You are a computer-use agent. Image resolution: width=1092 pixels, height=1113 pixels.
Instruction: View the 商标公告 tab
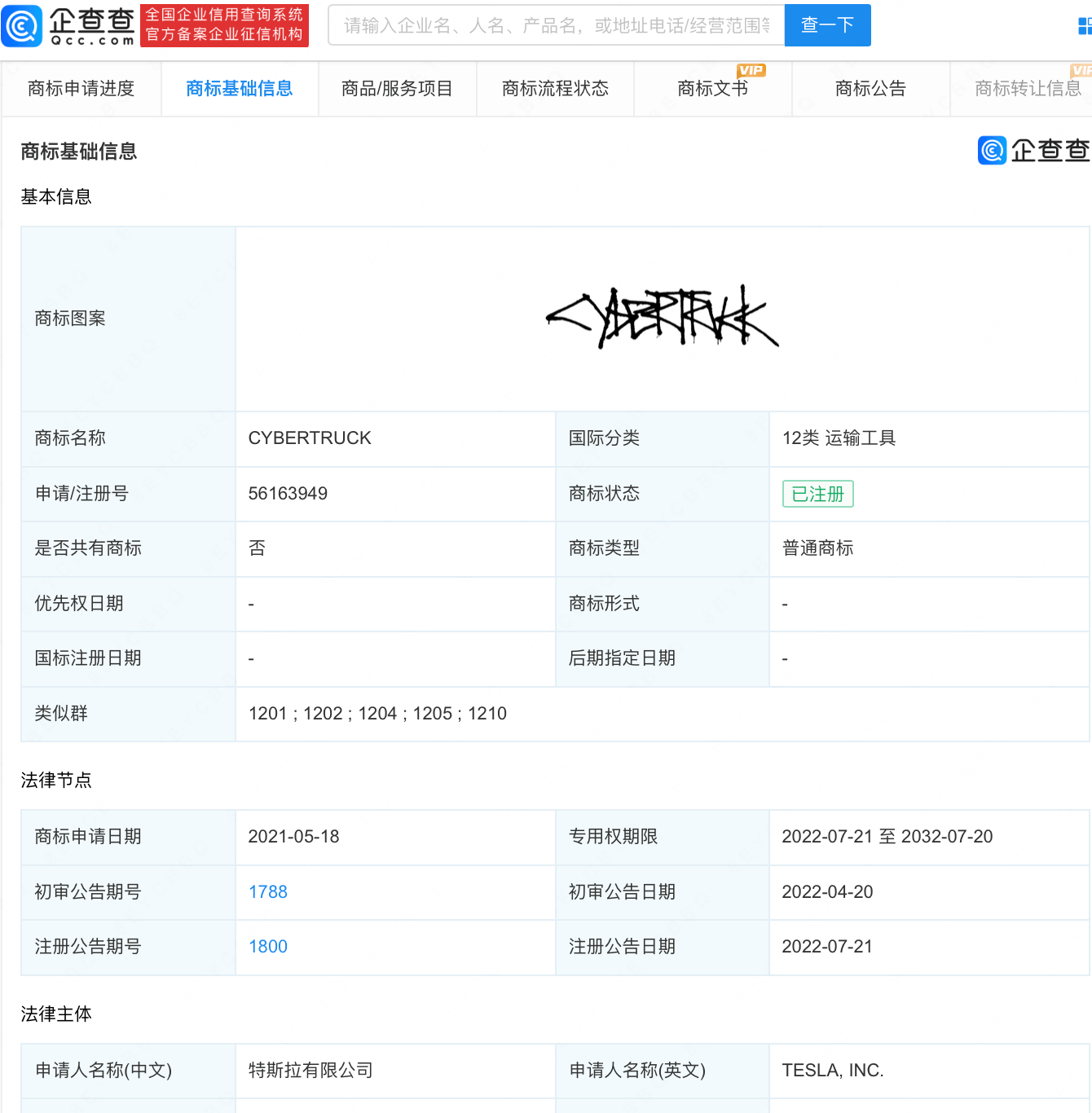pos(870,89)
